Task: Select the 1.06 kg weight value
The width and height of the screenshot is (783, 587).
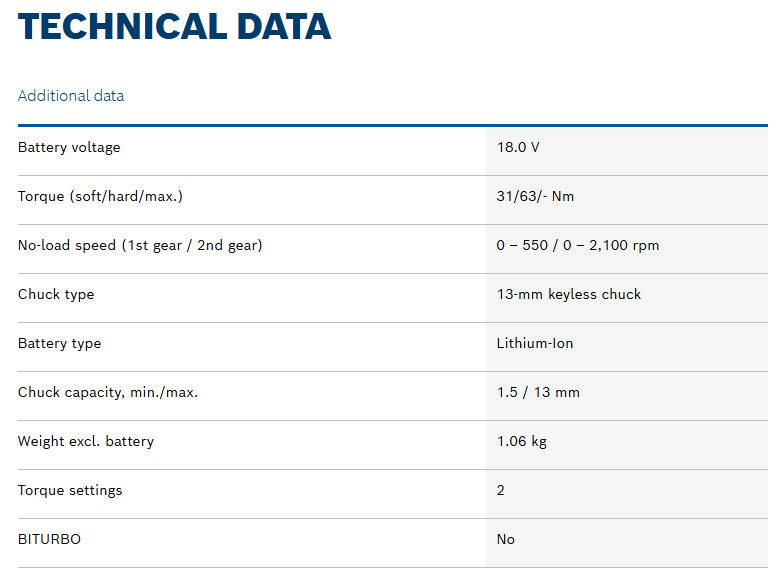Action: [x=522, y=442]
